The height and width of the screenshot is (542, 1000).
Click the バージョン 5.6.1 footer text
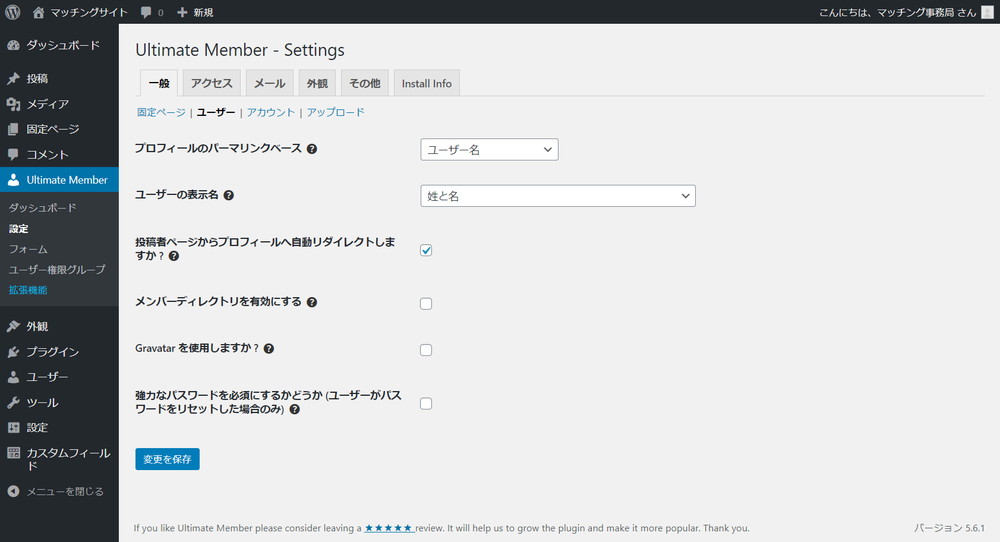coord(949,528)
